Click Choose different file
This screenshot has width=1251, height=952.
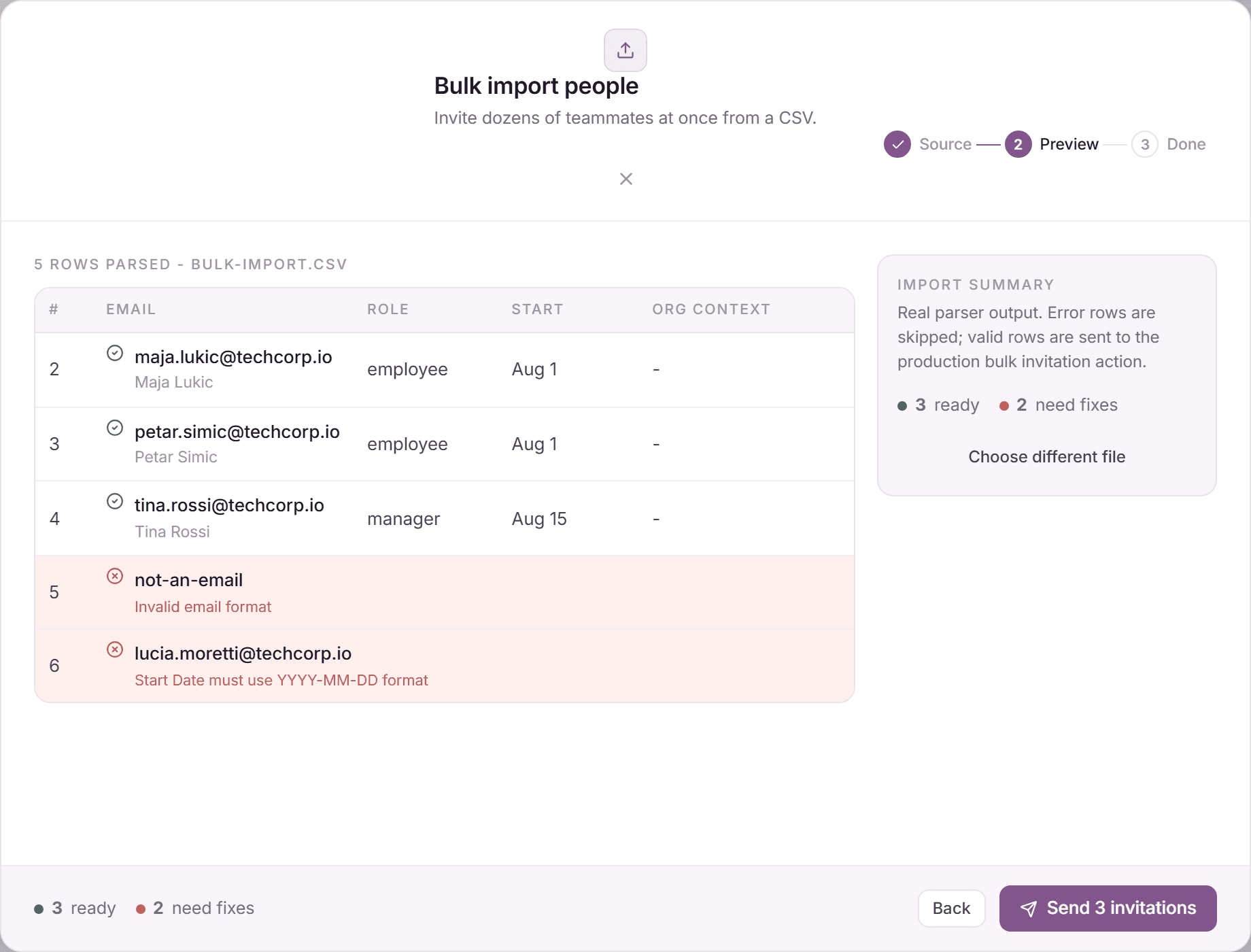(x=1046, y=457)
